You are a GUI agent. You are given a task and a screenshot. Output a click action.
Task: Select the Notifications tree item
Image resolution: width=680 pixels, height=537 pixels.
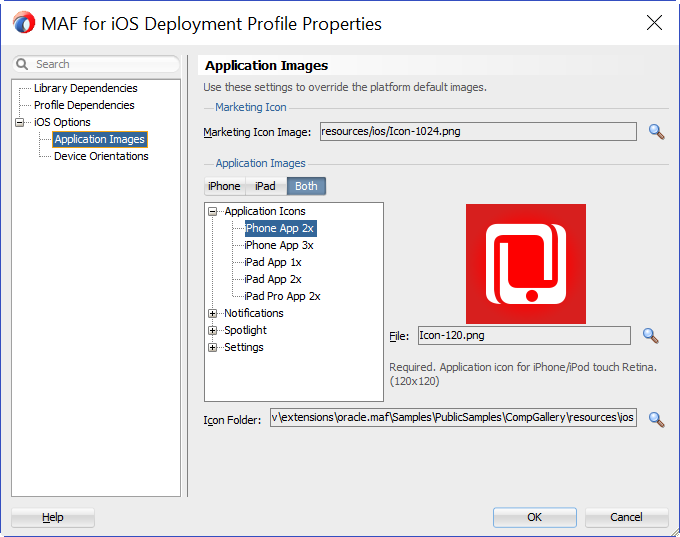pyautogui.click(x=254, y=313)
